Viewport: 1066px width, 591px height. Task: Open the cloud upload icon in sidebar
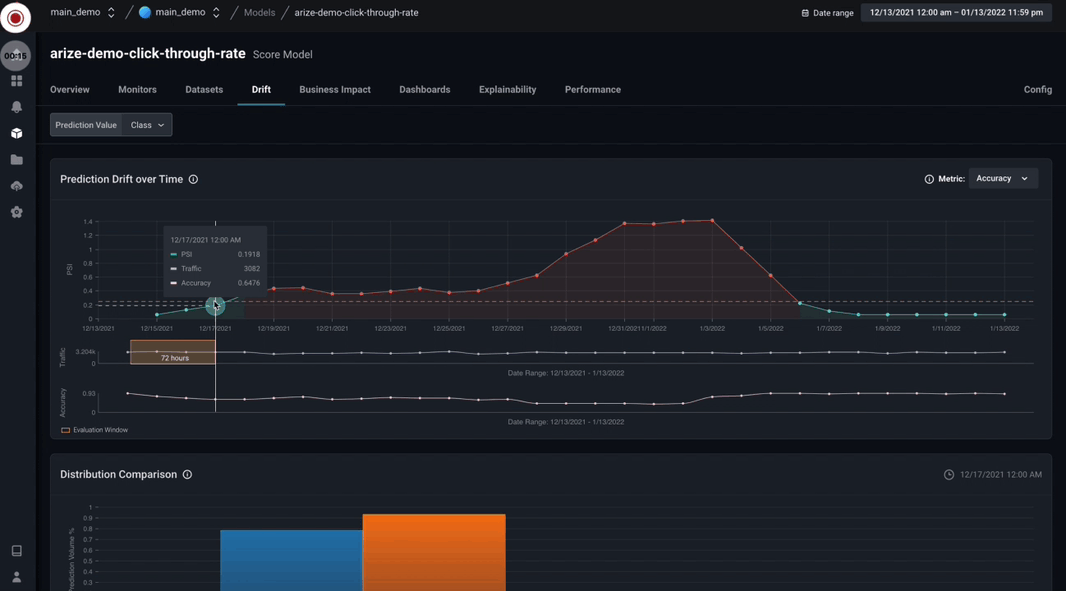16,186
